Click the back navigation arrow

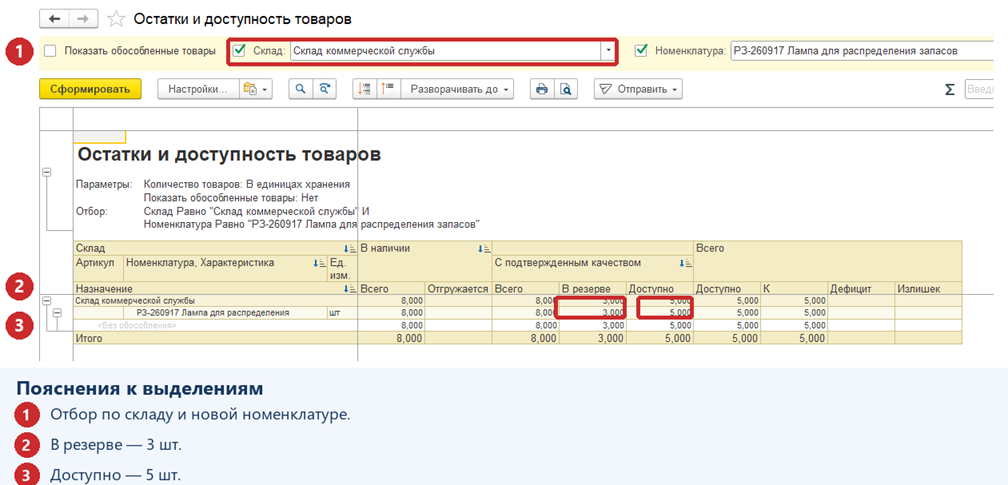54,19
